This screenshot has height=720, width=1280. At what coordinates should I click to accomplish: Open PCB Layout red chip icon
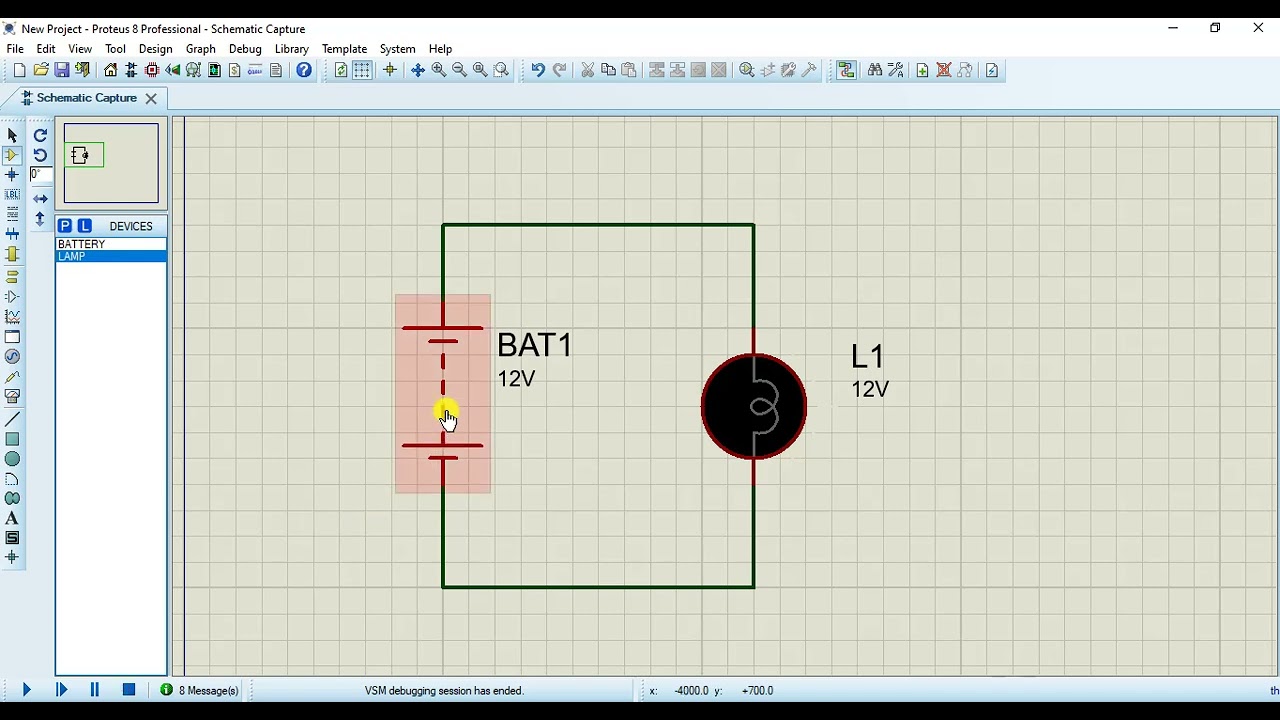[x=152, y=70]
